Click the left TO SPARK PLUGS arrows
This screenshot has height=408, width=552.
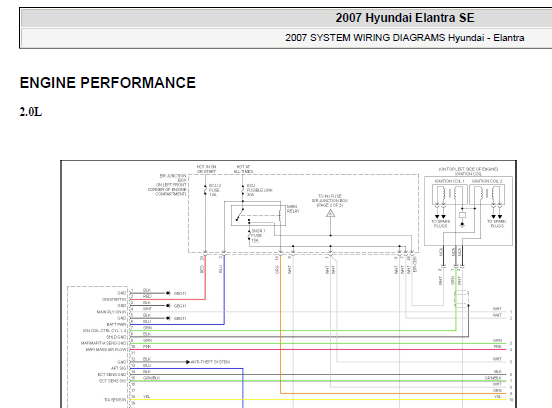[440, 216]
